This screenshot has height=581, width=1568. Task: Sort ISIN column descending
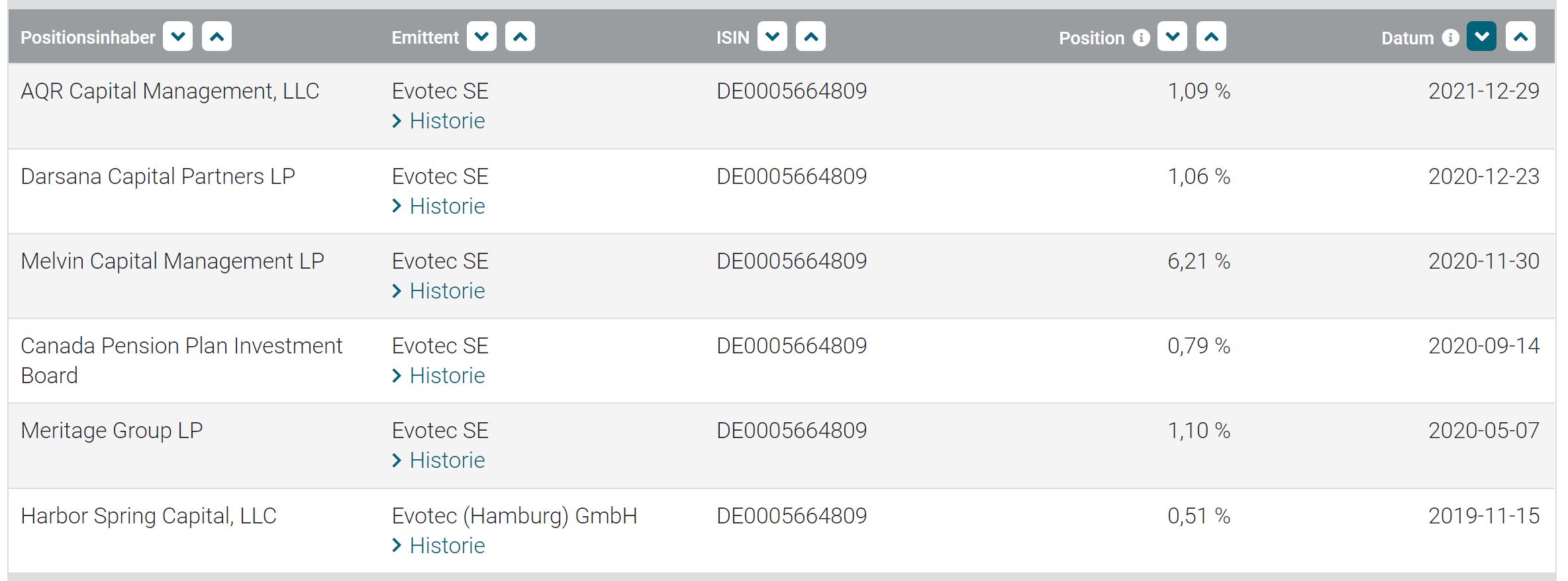coord(772,36)
